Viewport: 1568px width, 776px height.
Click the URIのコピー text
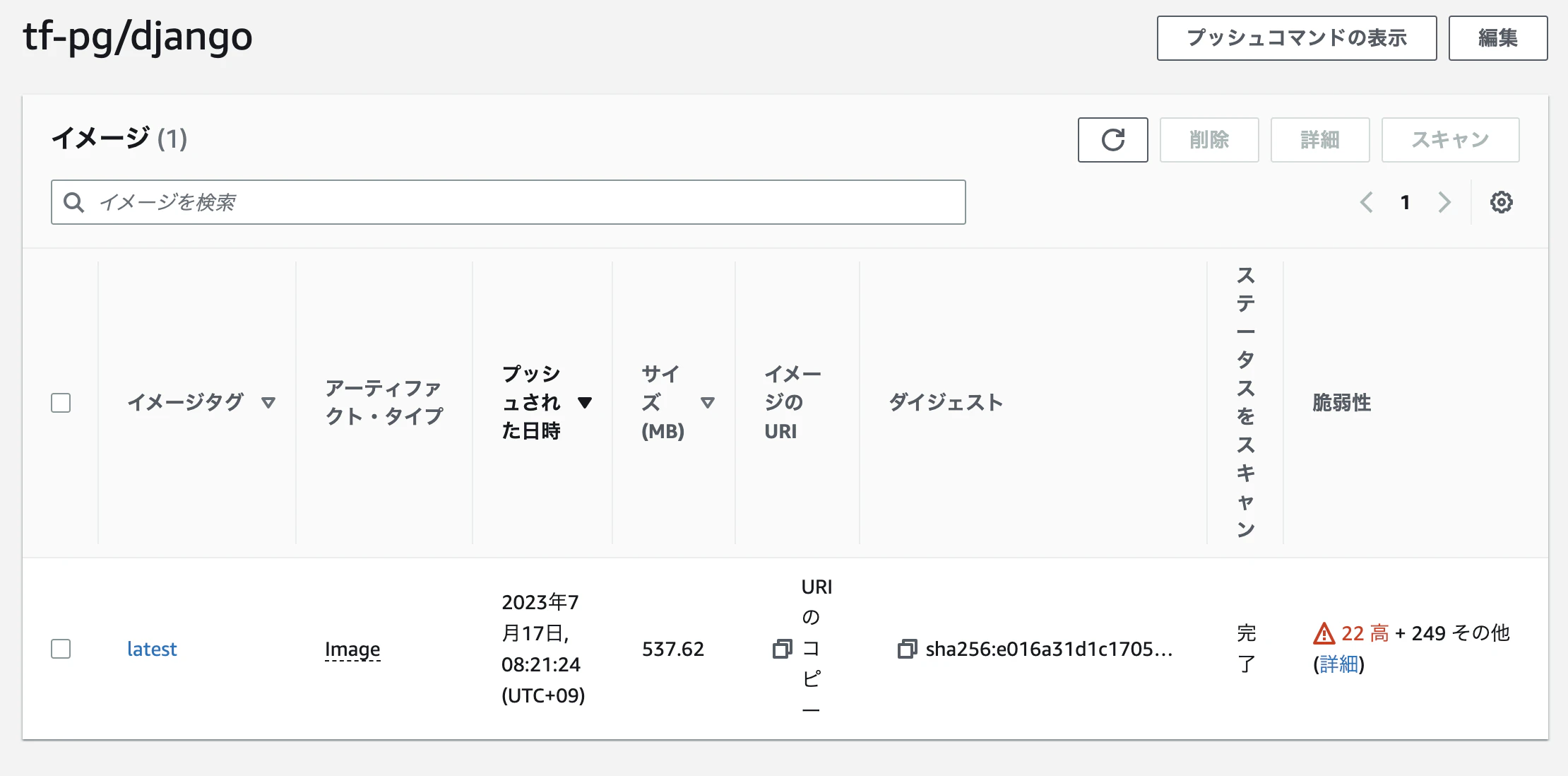pos(816,649)
